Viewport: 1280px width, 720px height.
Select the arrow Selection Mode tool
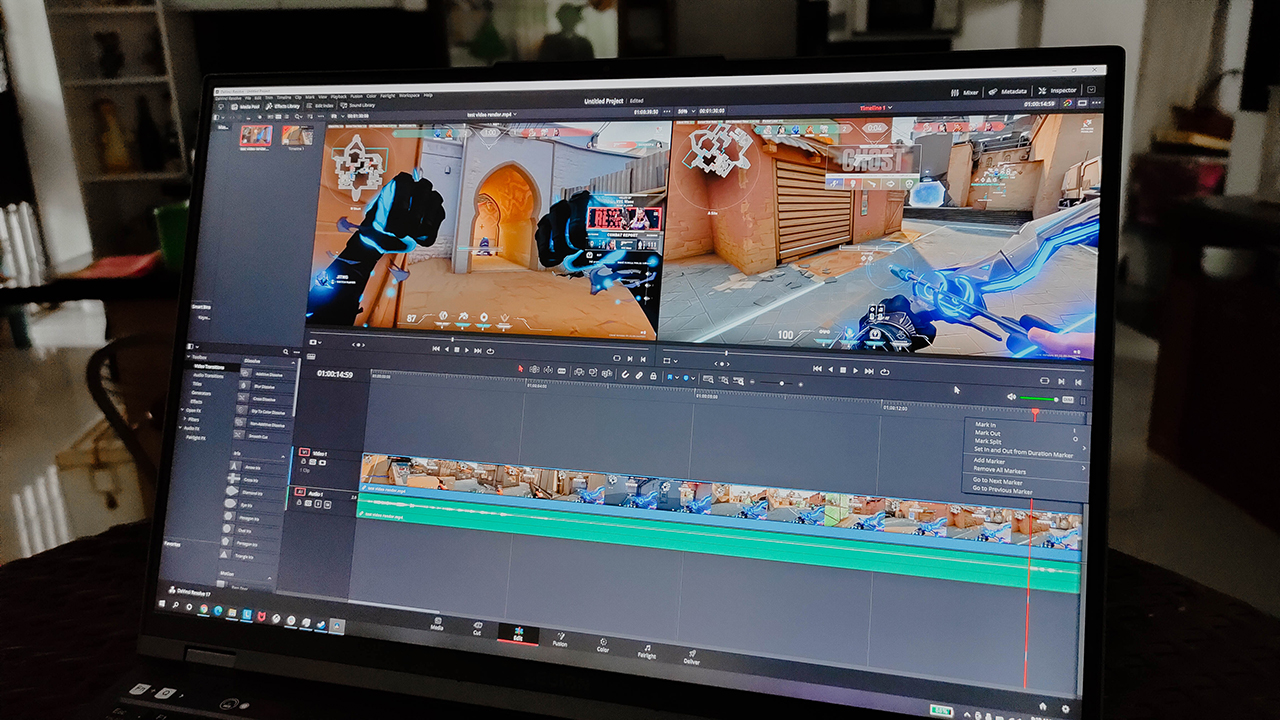click(x=520, y=369)
